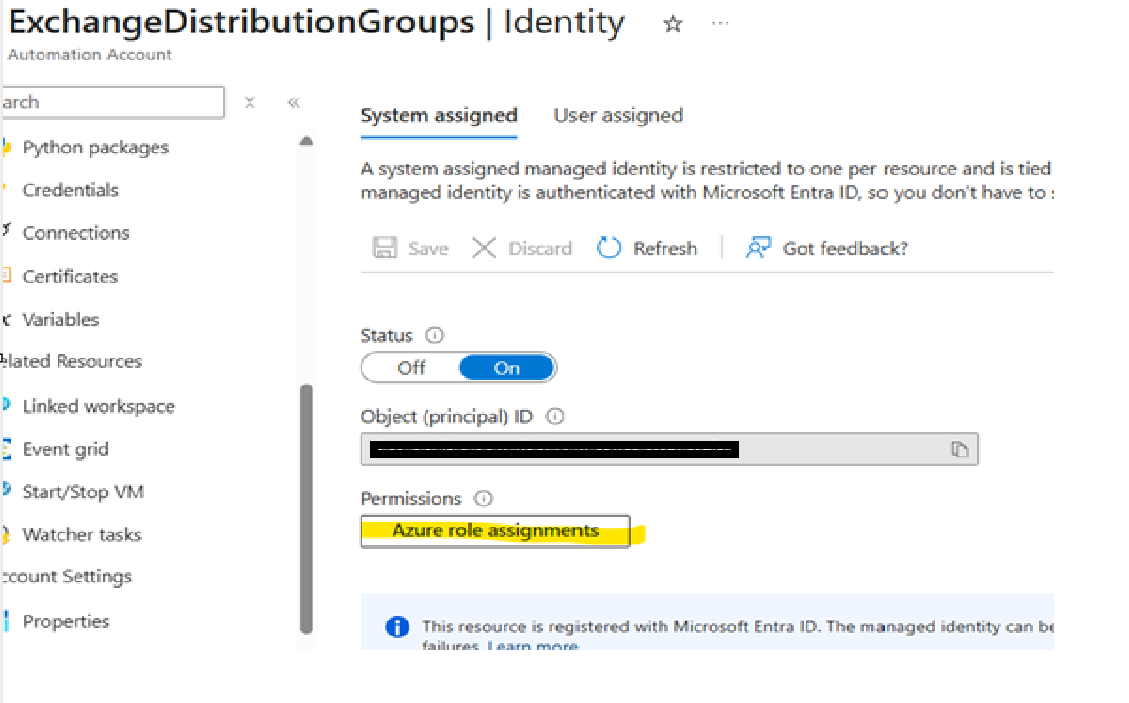The height and width of the screenshot is (703, 1129).
Task: Click the ExchangeDistributionGroups | Identity page title
Action: (317, 22)
